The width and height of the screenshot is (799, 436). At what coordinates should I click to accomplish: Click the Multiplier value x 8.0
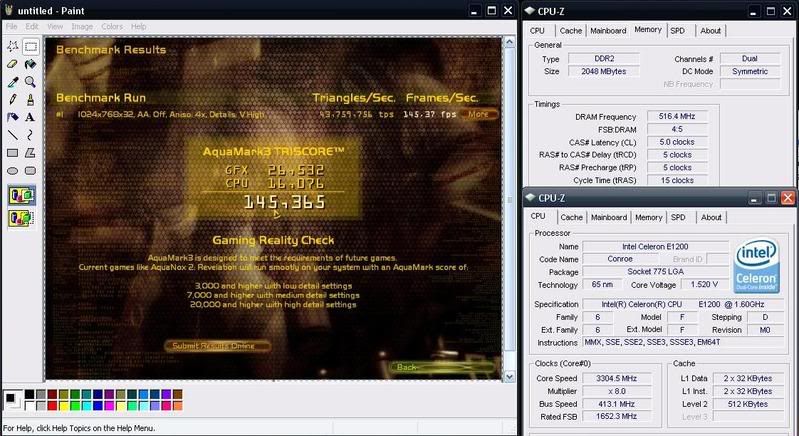click(617, 391)
